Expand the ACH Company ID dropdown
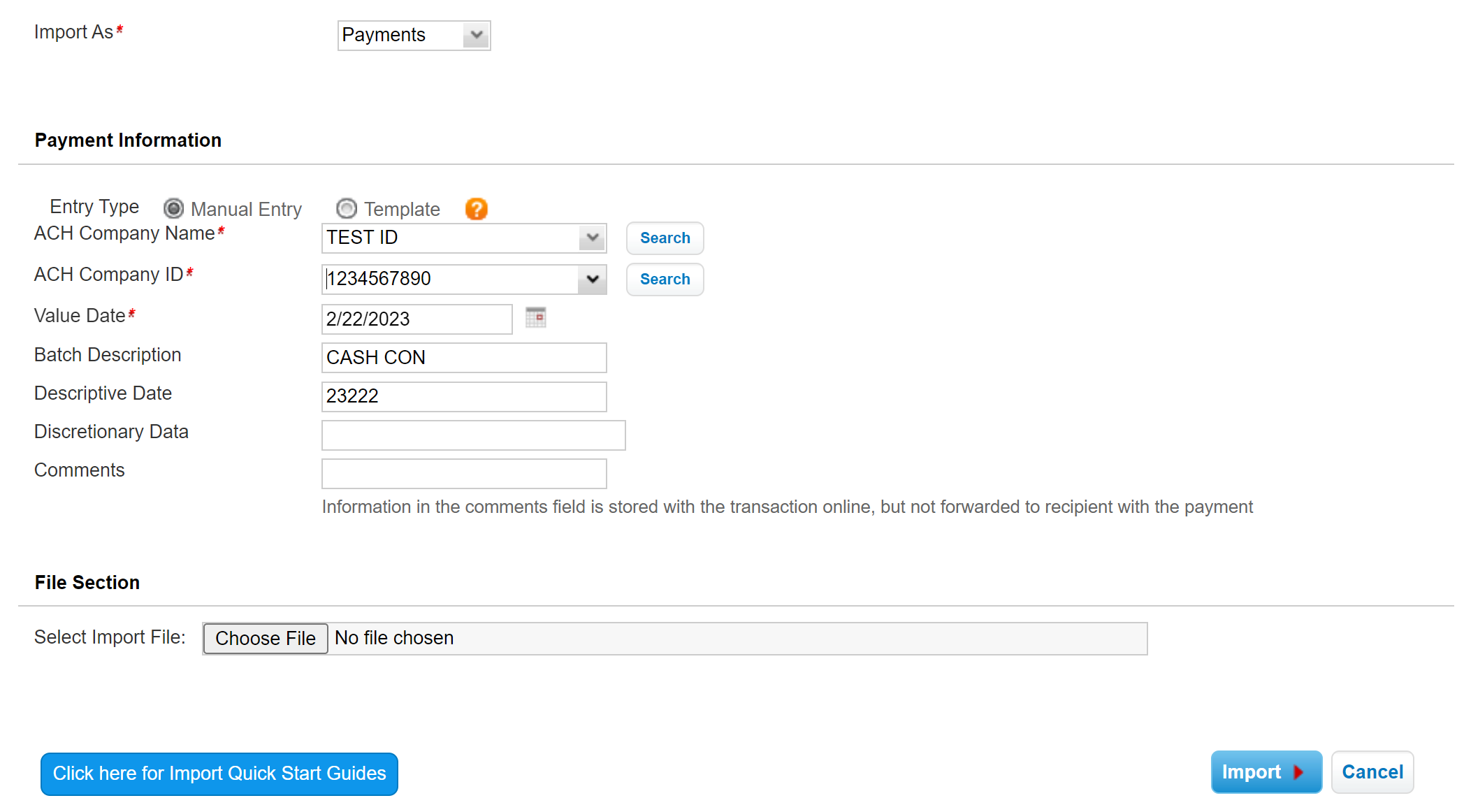 pos(592,279)
